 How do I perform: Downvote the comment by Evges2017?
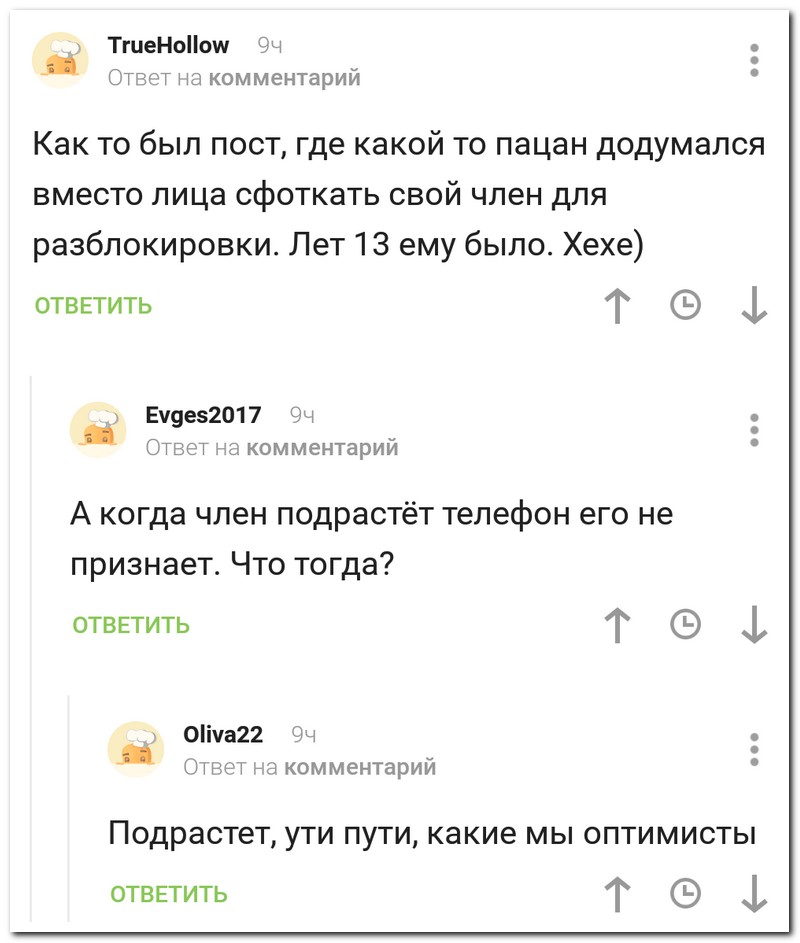click(755, 625)
